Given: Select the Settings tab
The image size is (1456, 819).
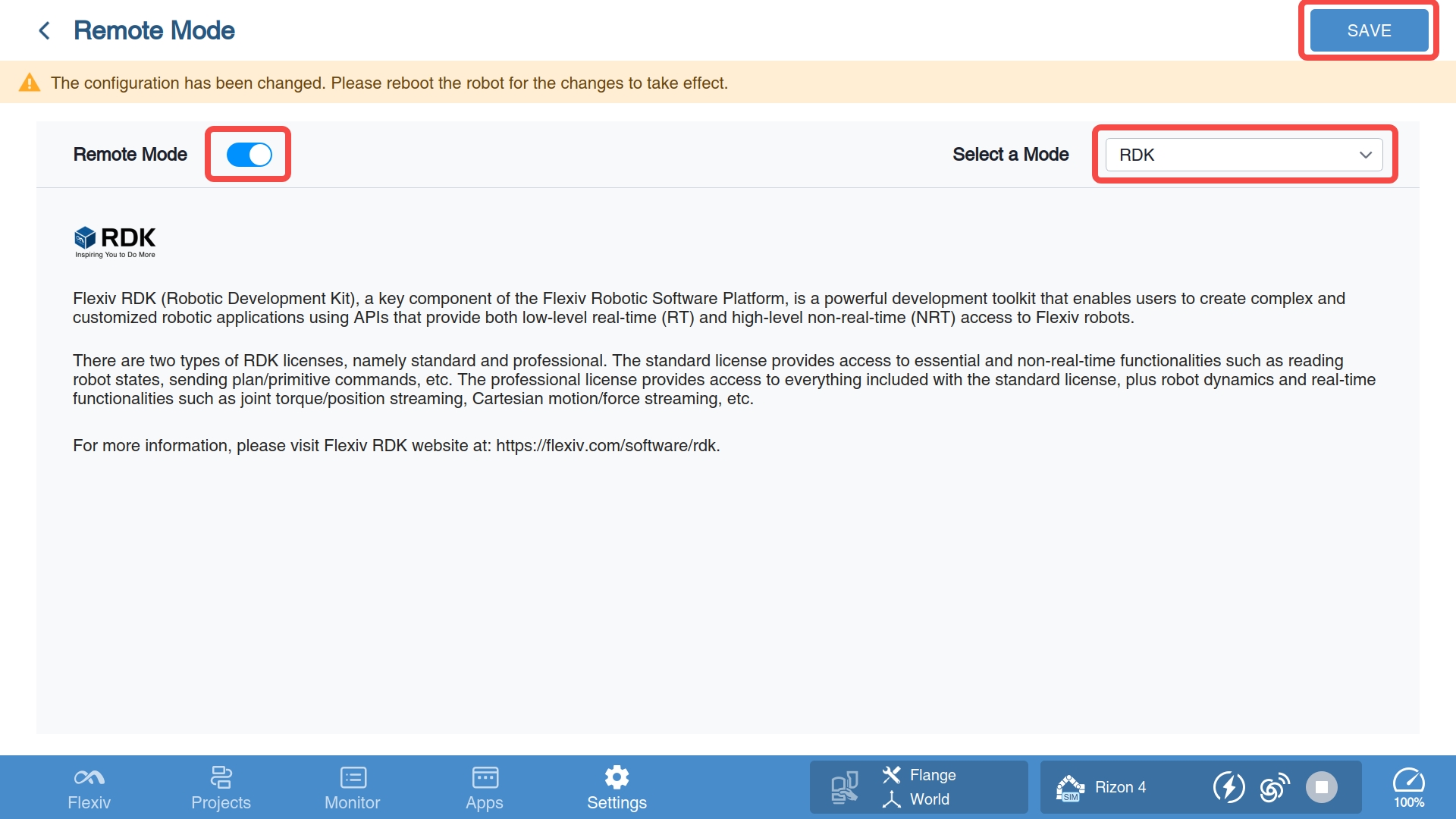Looking at the screenshot, I should click(x=617, y=788).
